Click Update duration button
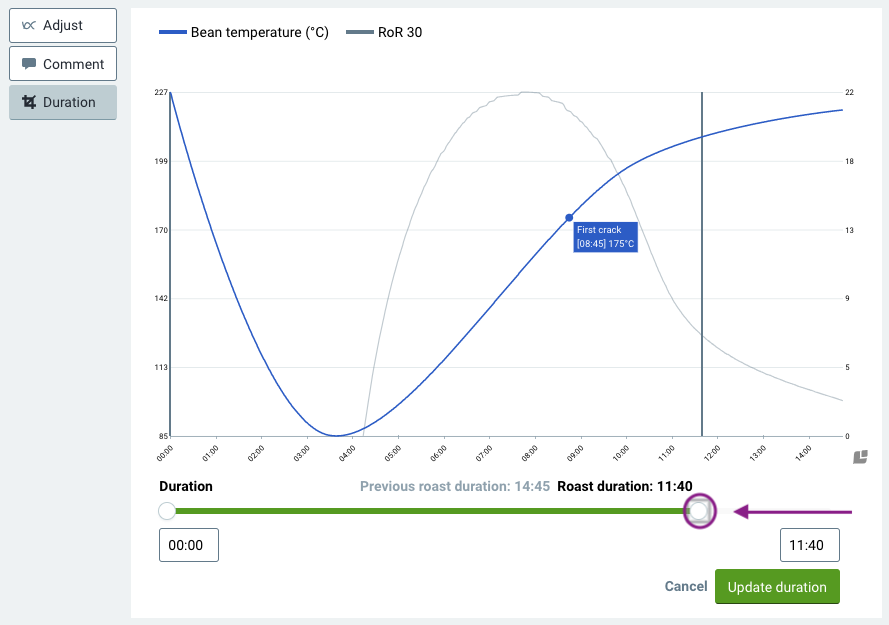The height and width of the screenshot is (625, 889). [x=777, y=587]
